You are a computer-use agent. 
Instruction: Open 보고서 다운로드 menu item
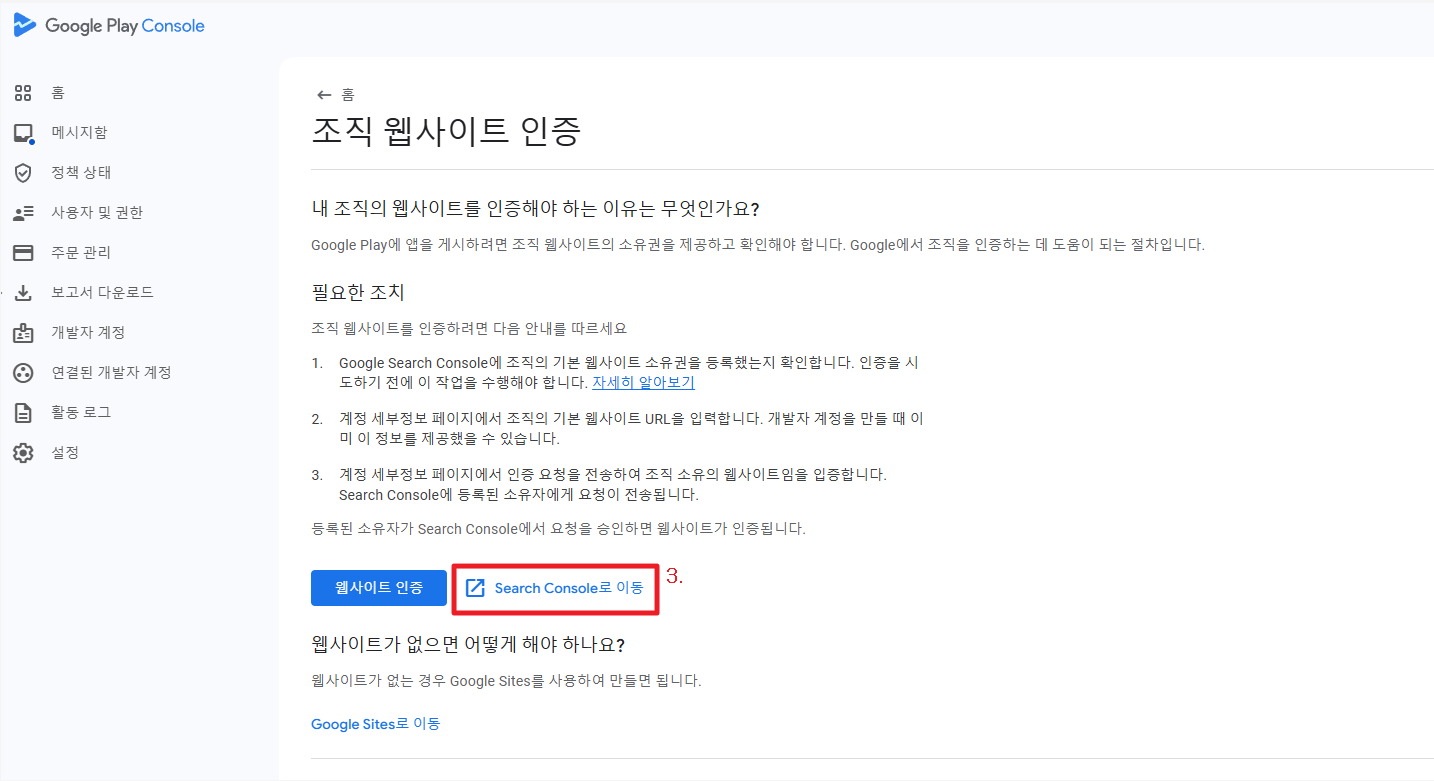tap(102, 293)
